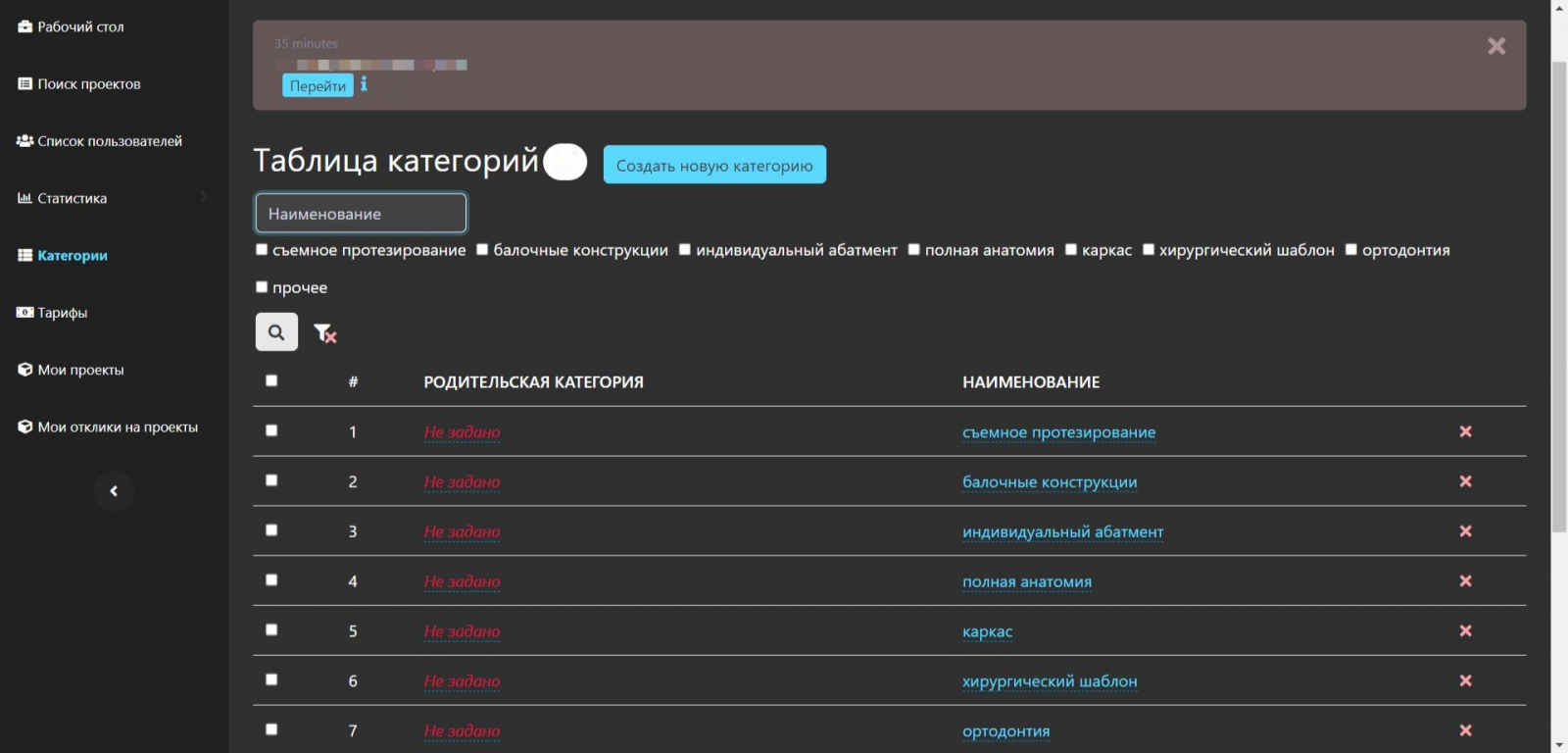Click the info icon next to Перейти
The image size is (1568, 753).
click(364, 84)
